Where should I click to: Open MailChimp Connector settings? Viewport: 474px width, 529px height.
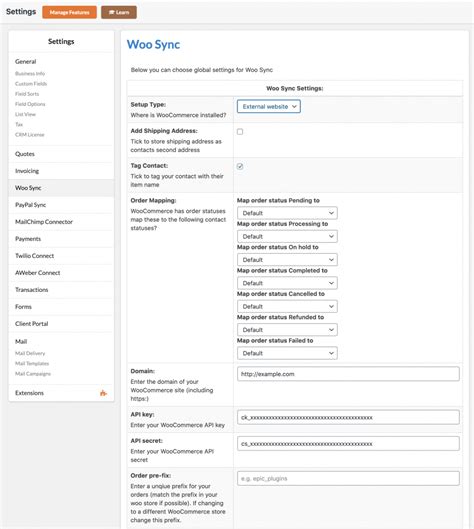61,222
